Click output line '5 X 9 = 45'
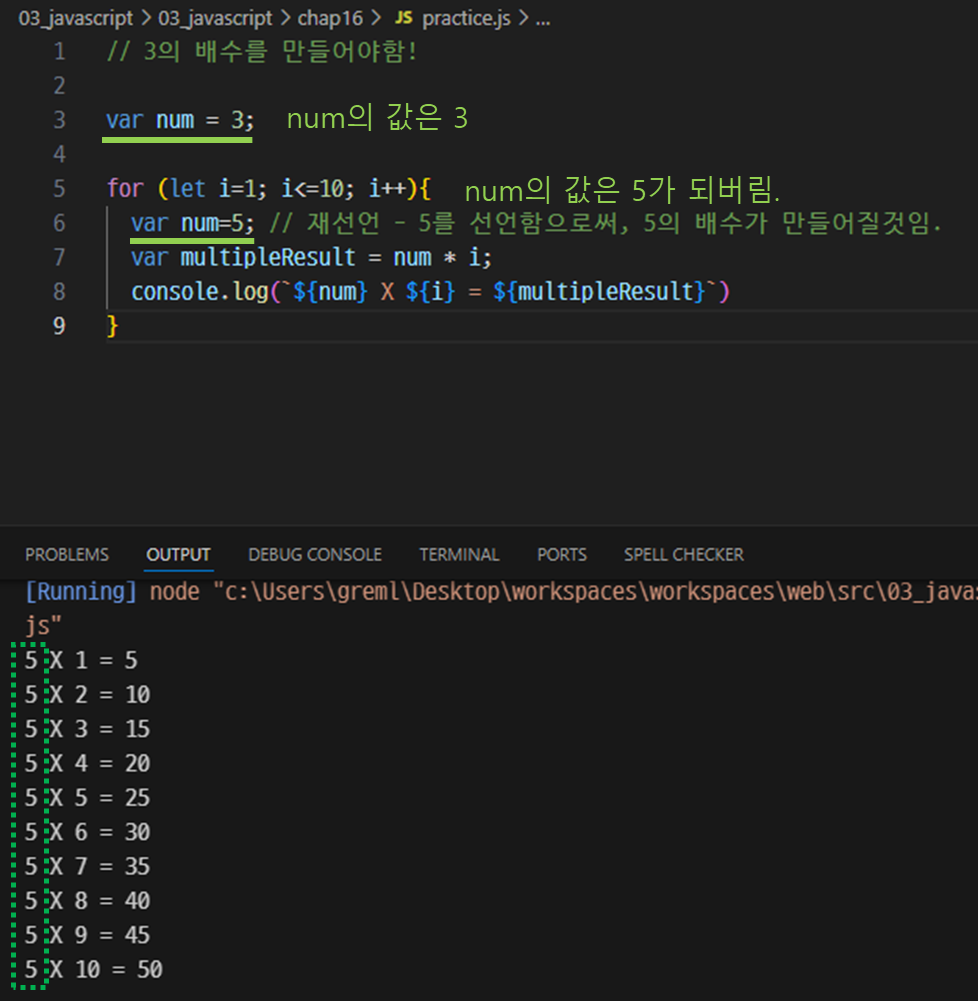 (x=87, y=935)
